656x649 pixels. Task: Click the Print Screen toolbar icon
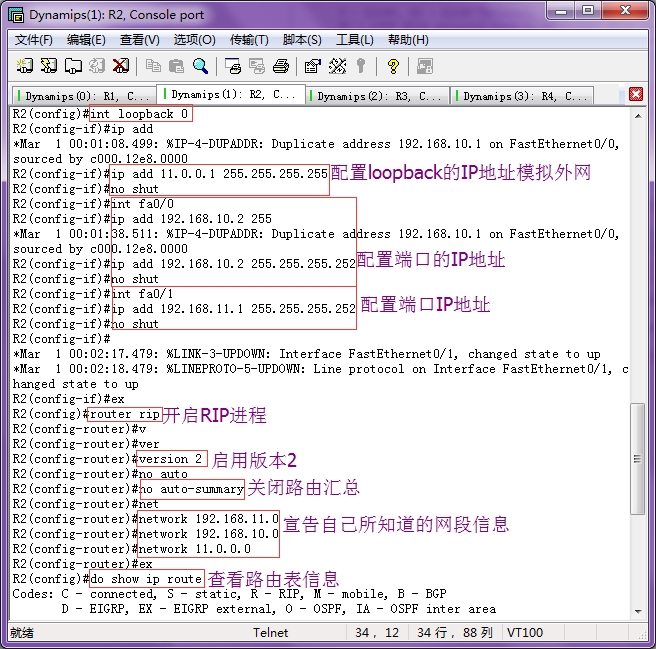[233, 66]
